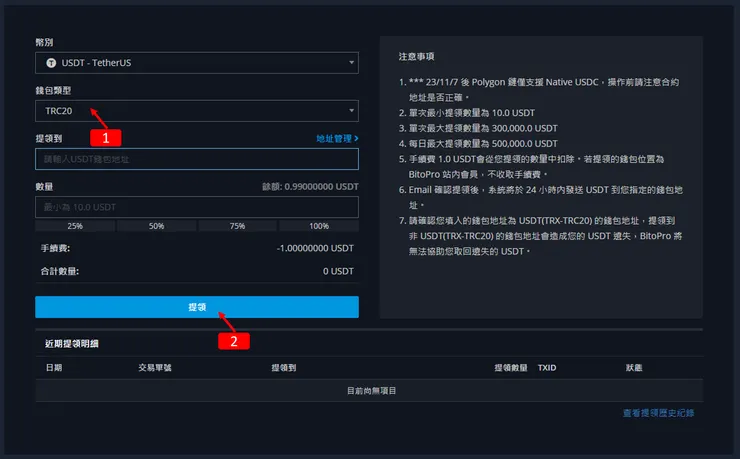
Task: Focus the USDT wallet address input field
Action: click(x=197, y=159)
